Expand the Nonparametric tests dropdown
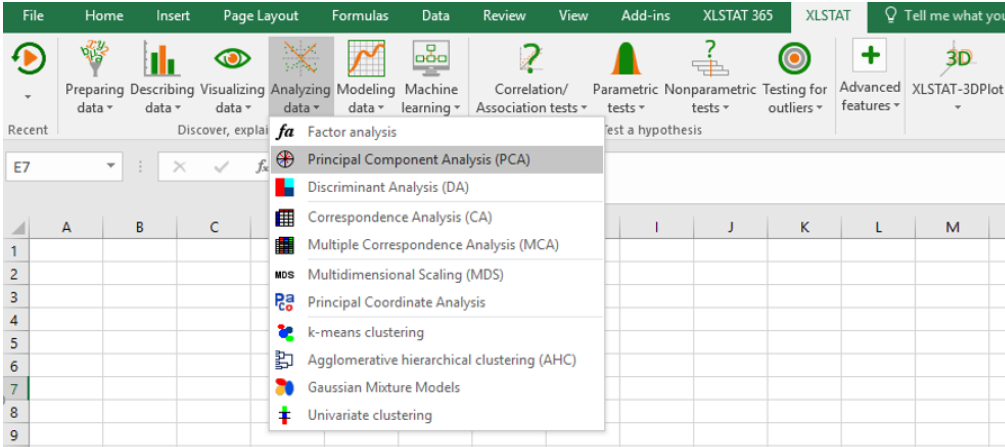 pyautogui.click(x=710, y=107)
